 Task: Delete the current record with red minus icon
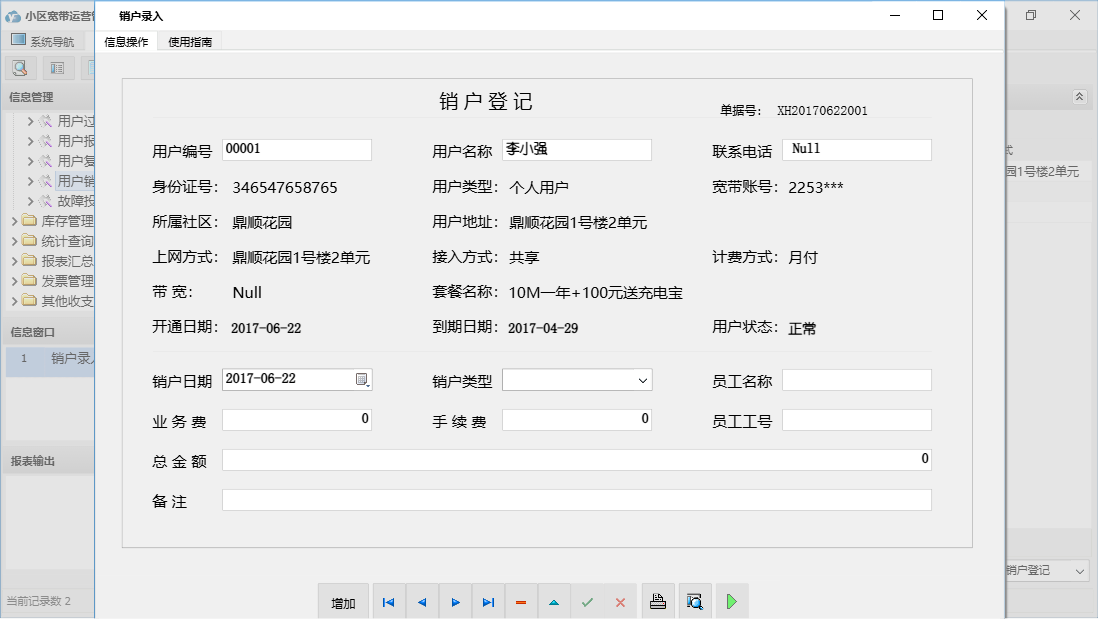pyautogui.click(x=521, y=601)
